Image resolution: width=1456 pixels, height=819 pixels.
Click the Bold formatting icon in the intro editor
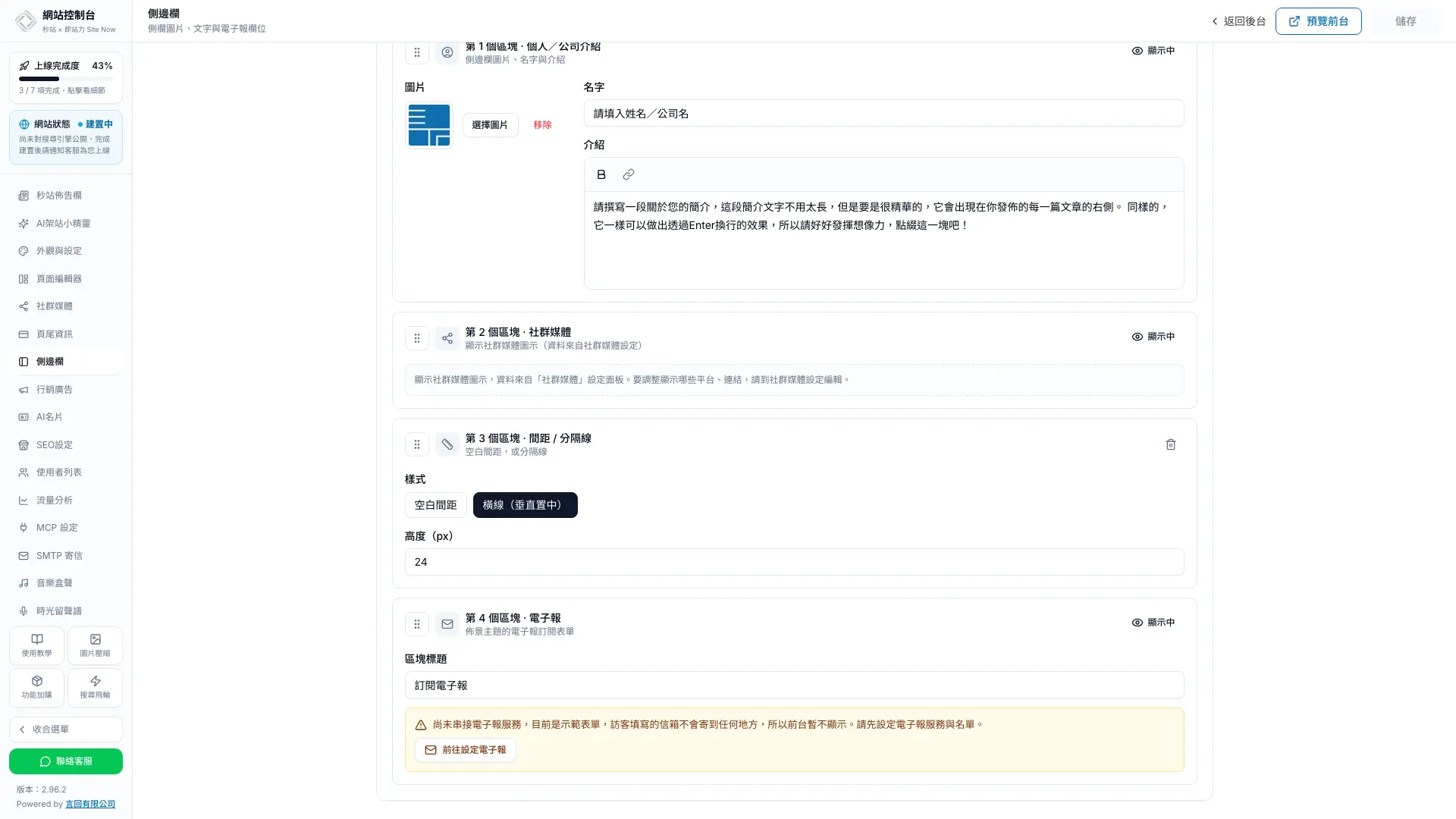pos(601,174)
